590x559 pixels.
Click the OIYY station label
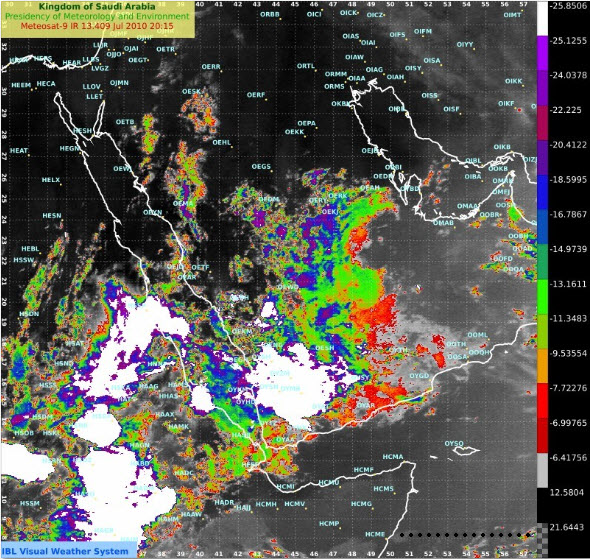tap(465, 44)
